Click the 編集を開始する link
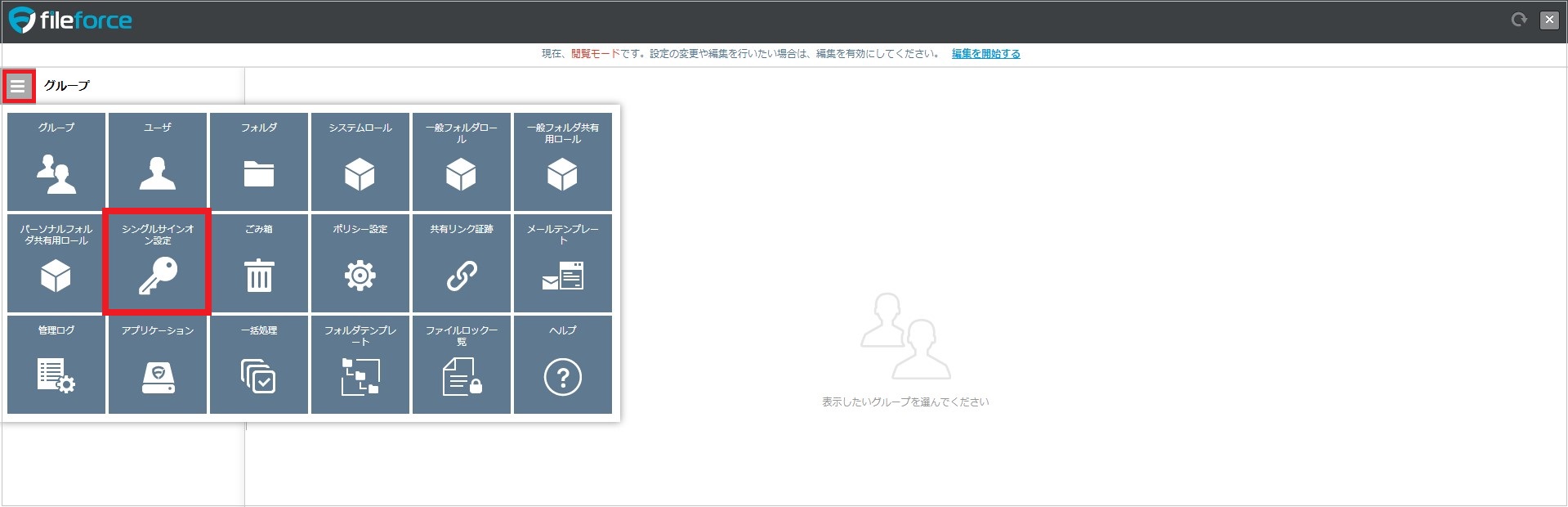Image resolution: width=1568 pixels, height=507 pixels. pyautogui.click(x=985, y=54)
